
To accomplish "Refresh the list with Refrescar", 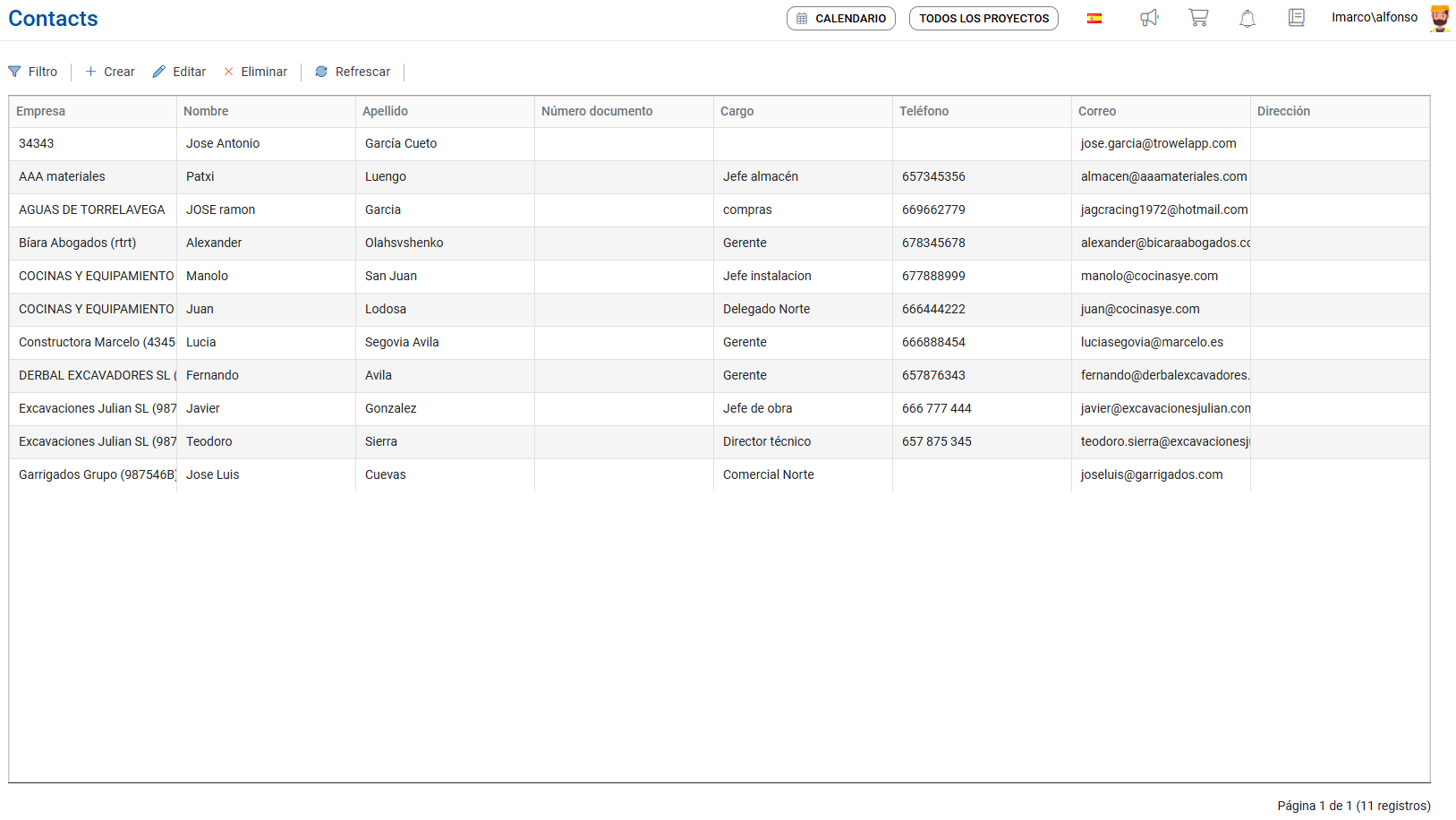I will [353, 72].
